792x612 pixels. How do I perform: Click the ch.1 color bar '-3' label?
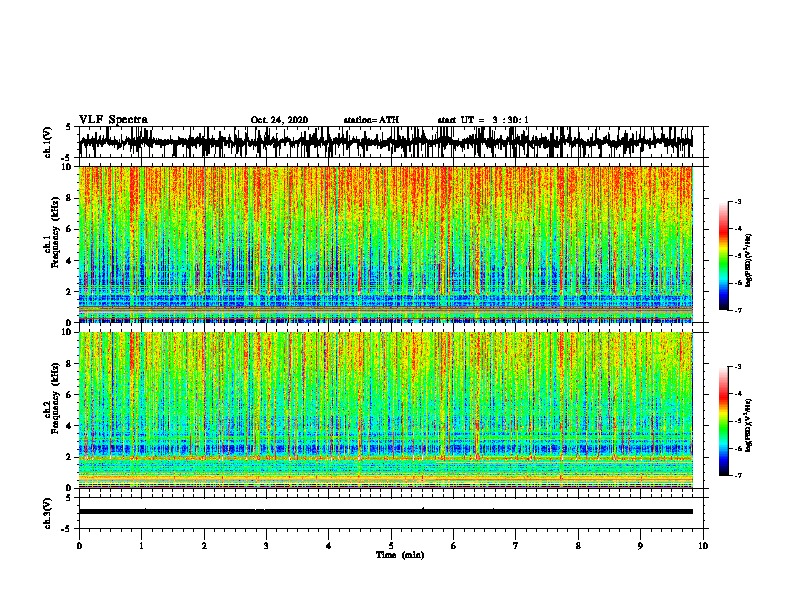pos(738,201)
